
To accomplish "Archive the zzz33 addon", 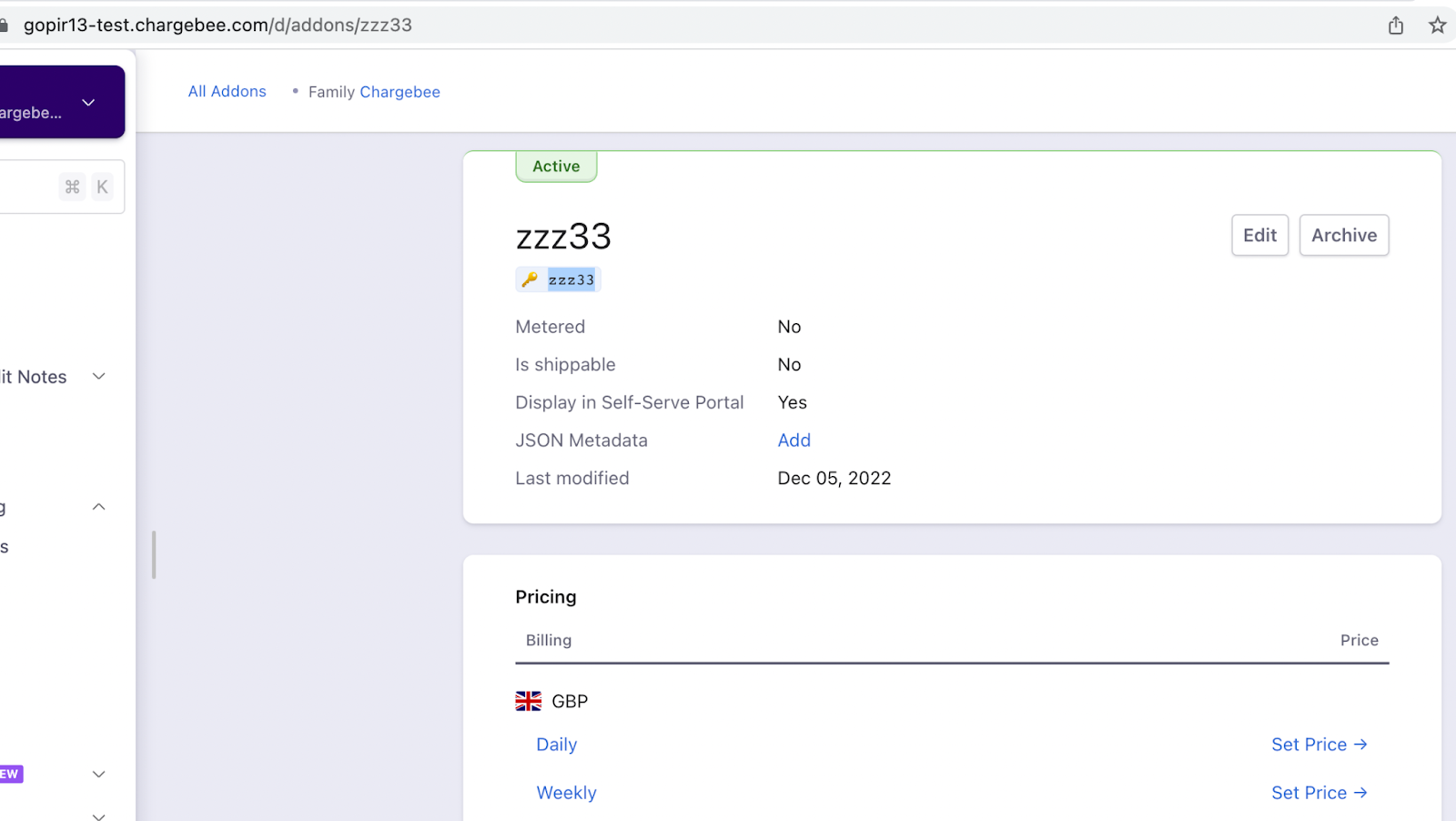I will tap(1343, 235).
